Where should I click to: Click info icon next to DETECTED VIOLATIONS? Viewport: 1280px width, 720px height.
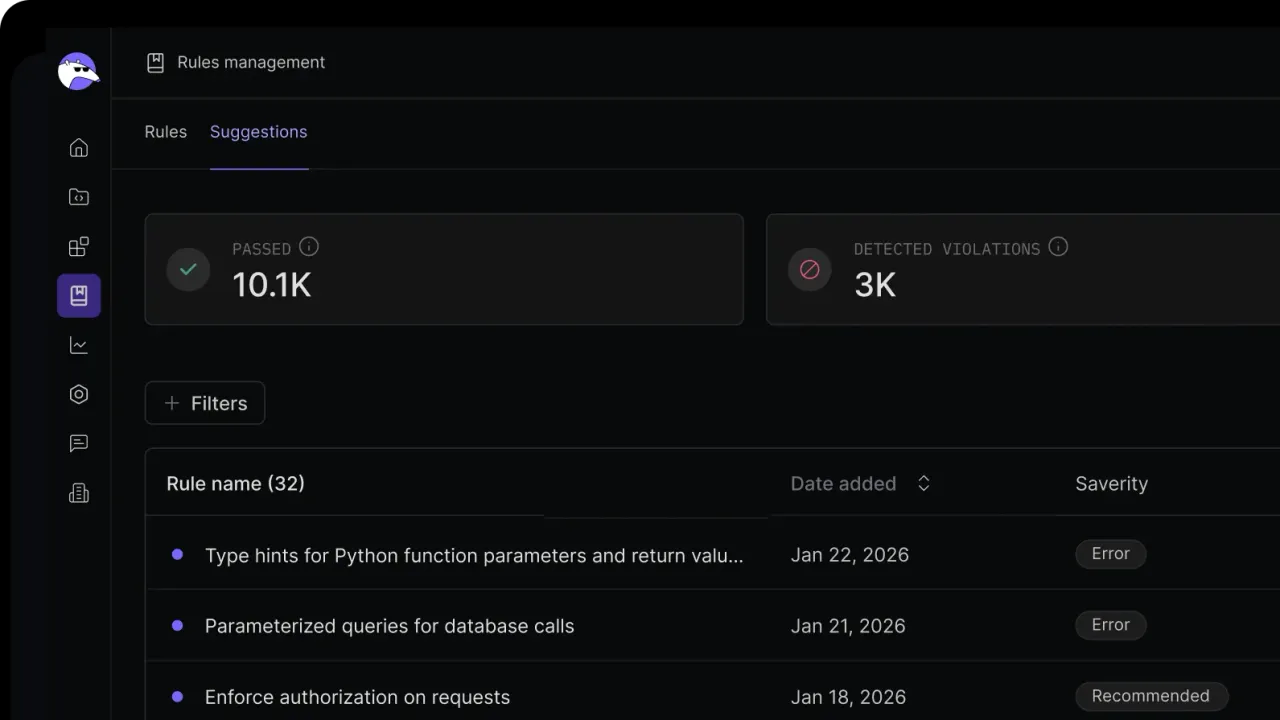(1058, 247)
